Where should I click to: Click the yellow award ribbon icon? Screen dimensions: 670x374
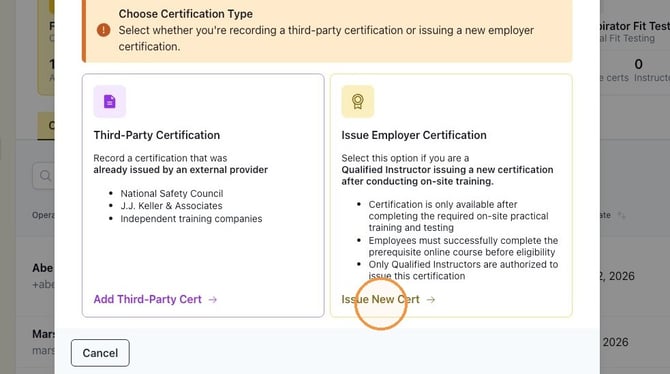[x=358, y=101]
